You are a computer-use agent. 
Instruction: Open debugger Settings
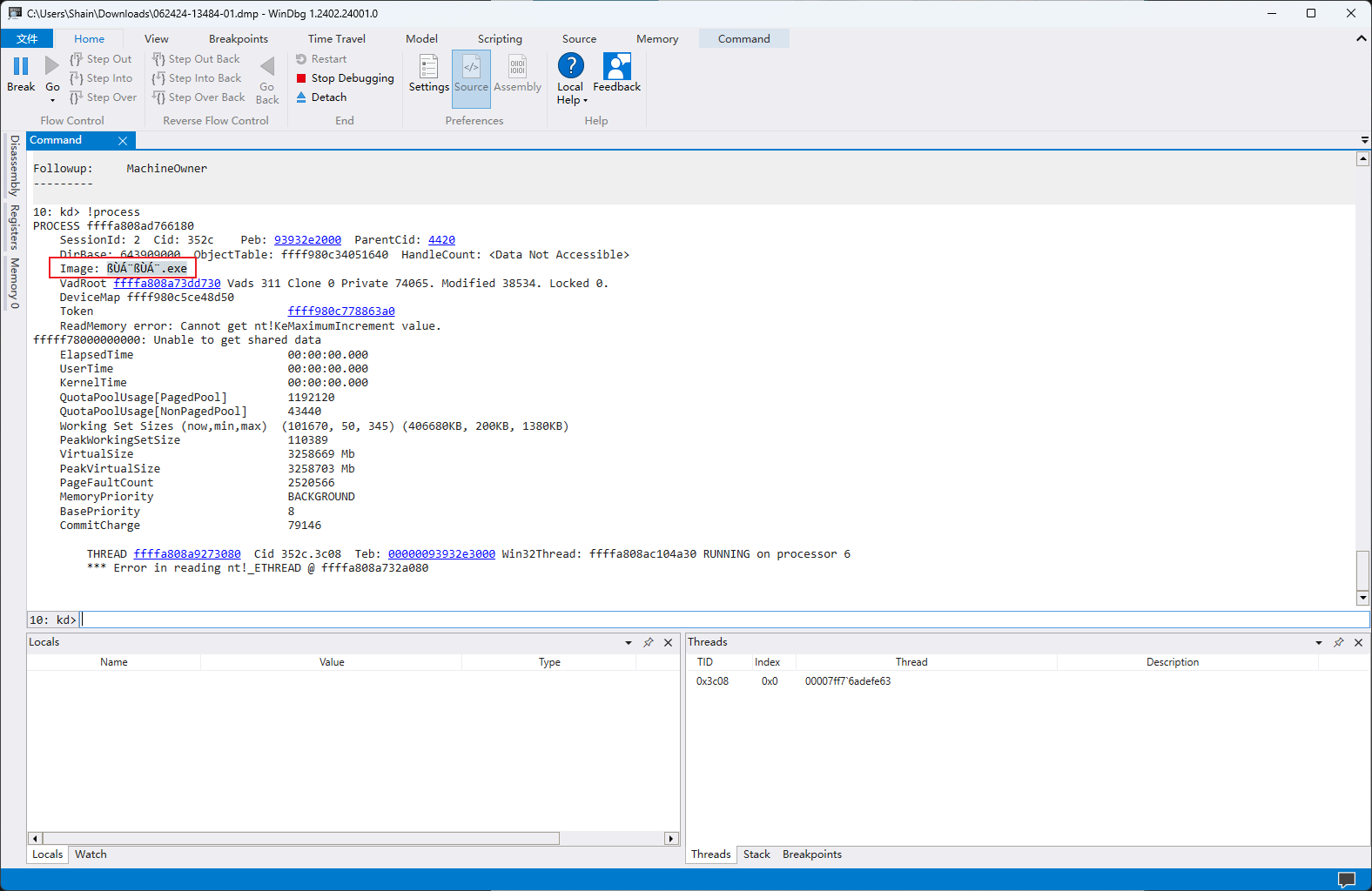tap(429, 74)
